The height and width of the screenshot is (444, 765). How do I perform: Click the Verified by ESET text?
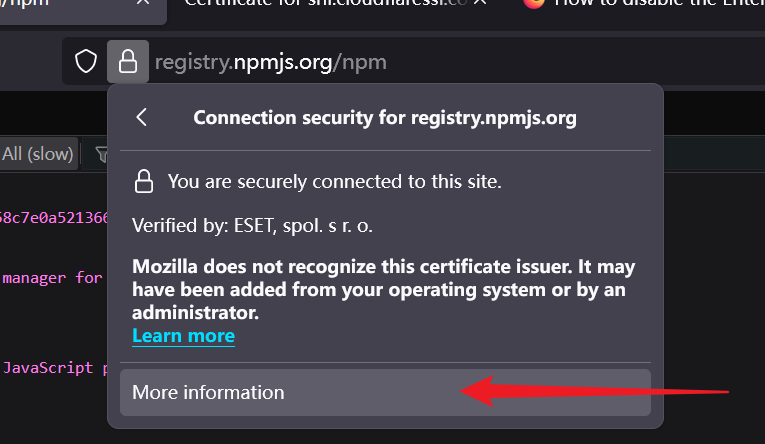[x=252, y=225]
